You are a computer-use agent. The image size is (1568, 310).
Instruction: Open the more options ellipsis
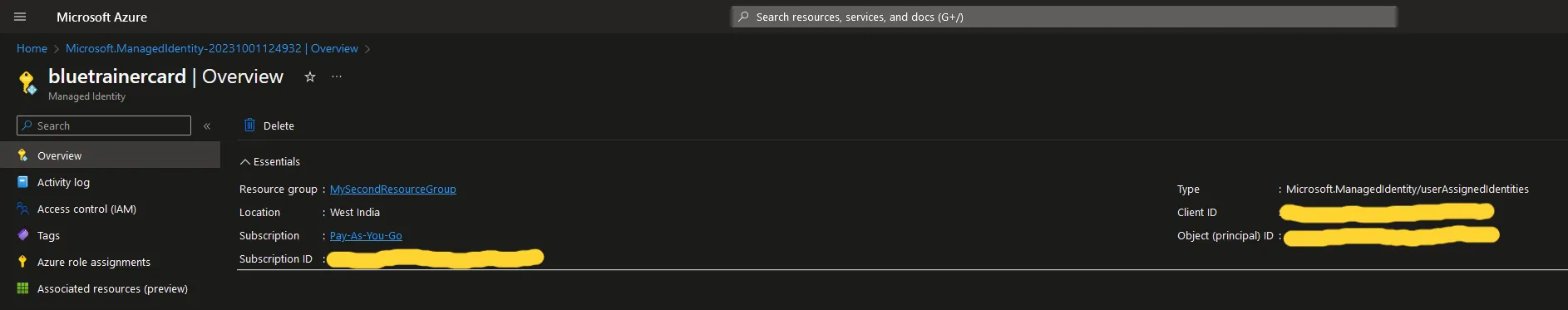337,76
